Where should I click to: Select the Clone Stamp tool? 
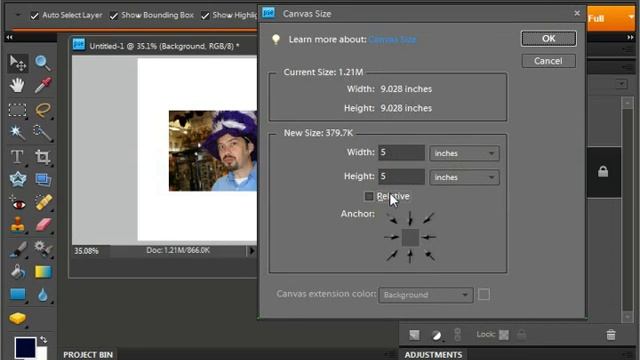pos(18,224)
